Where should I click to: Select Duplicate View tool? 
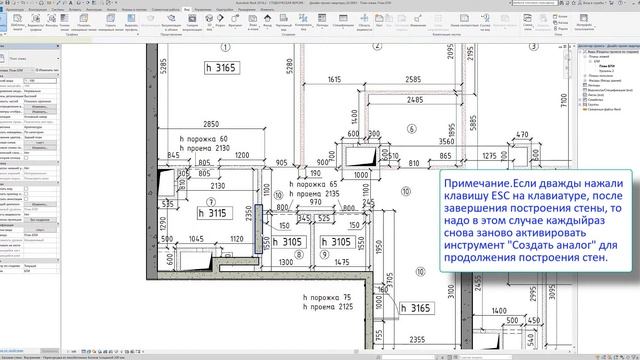point(303,22)
